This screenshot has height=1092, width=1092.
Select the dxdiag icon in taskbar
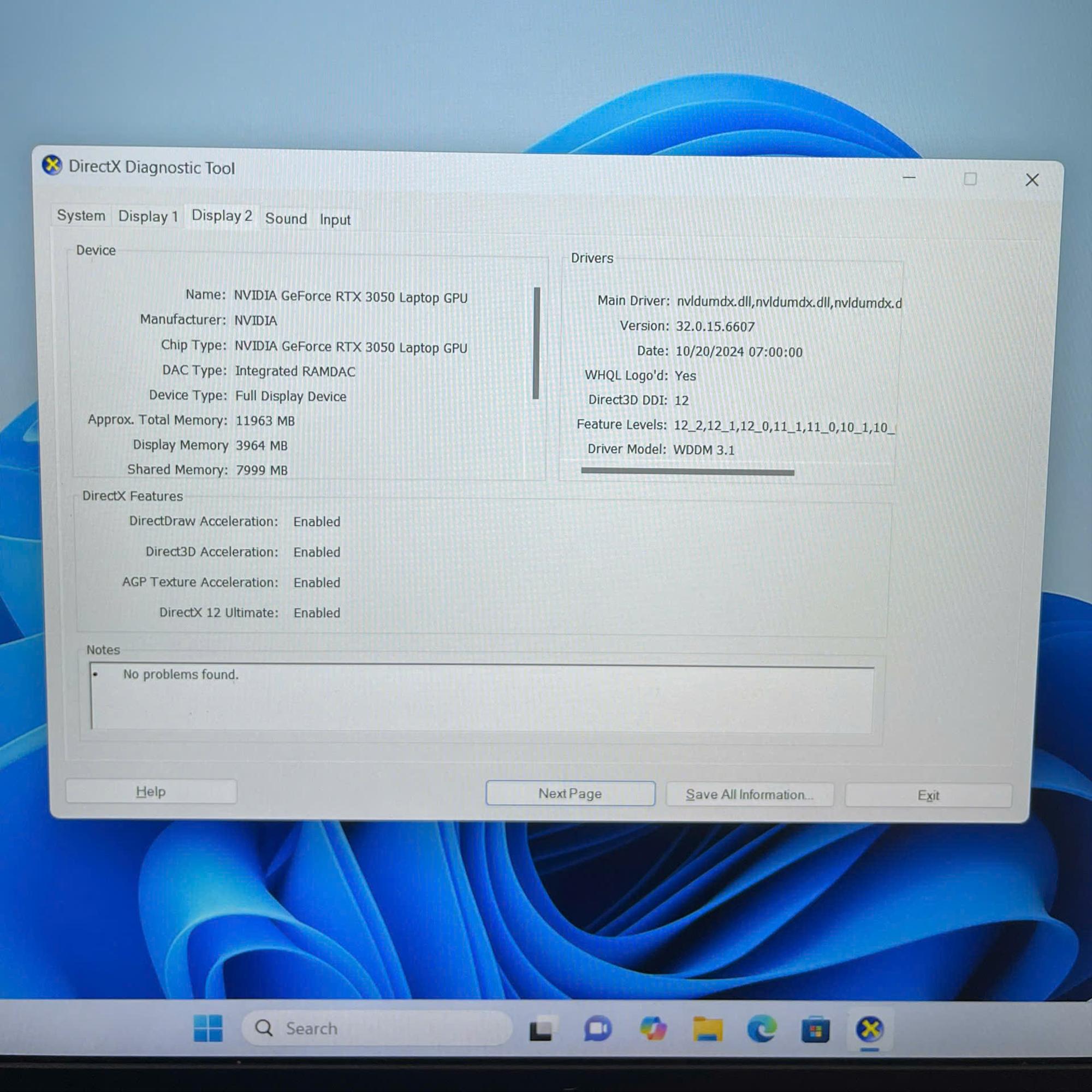click(x=870, y=1029)
